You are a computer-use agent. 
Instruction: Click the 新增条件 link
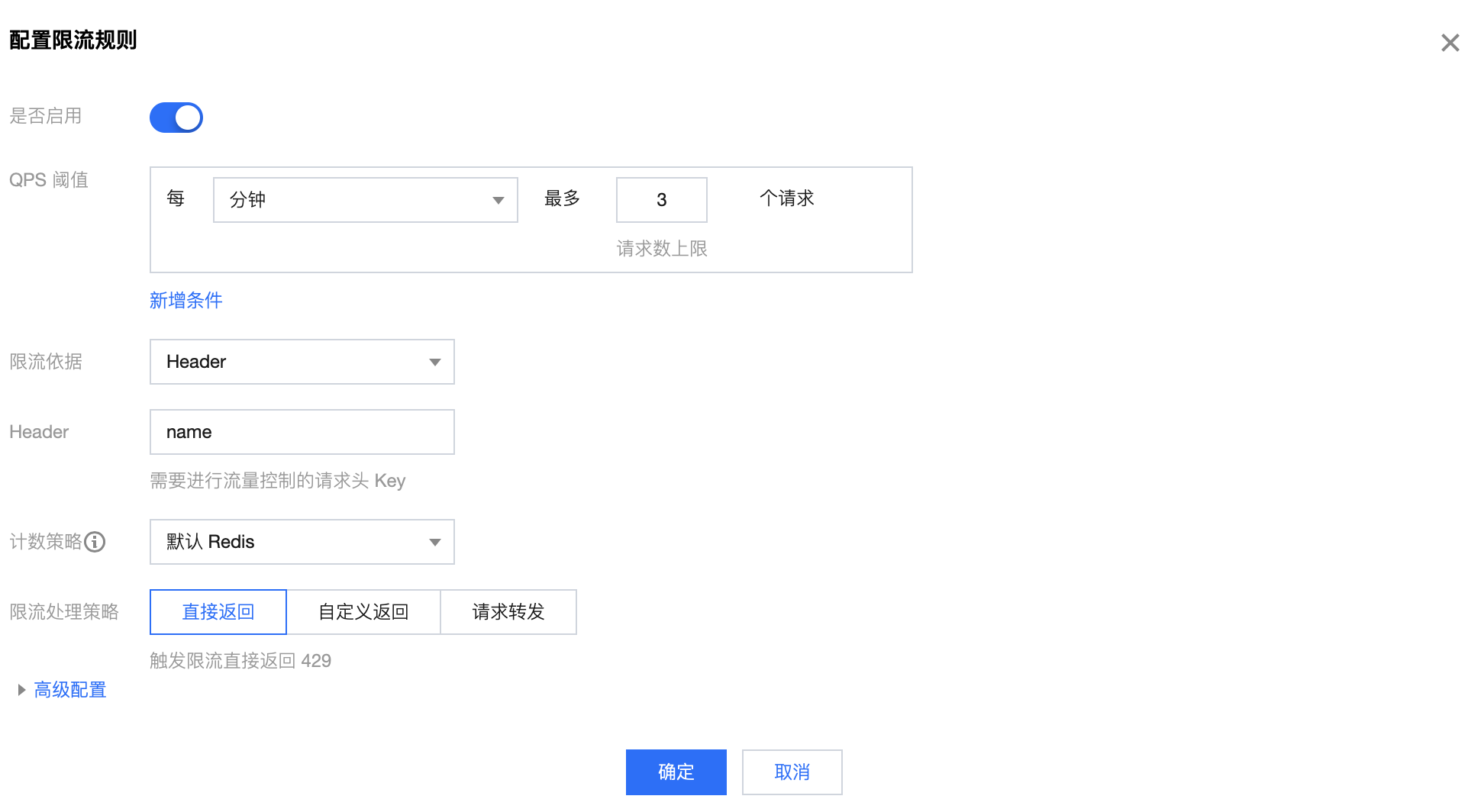click(186, 301)
